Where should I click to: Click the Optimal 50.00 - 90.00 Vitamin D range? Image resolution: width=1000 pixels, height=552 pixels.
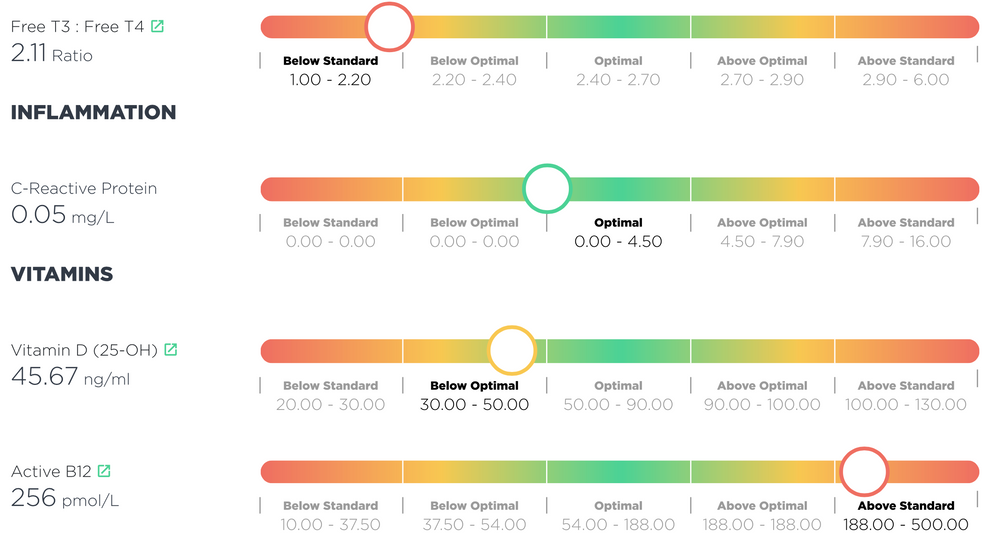[x=618, y=395]
